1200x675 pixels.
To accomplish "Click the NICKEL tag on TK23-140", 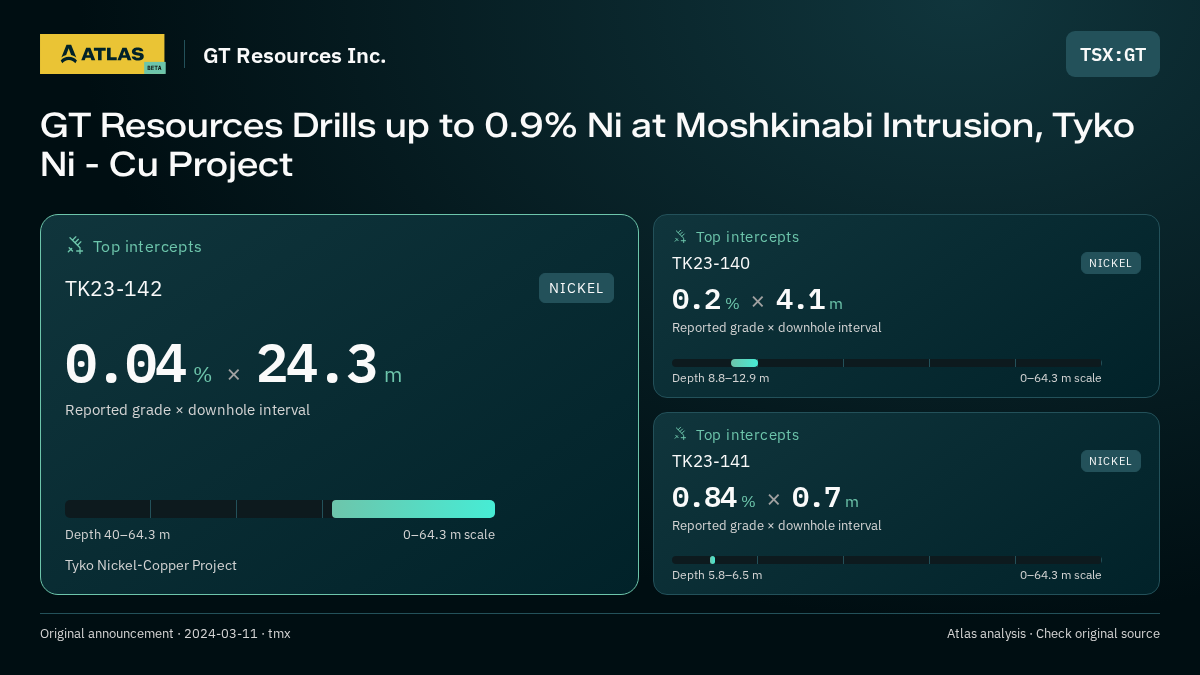I will (1111, 263).
